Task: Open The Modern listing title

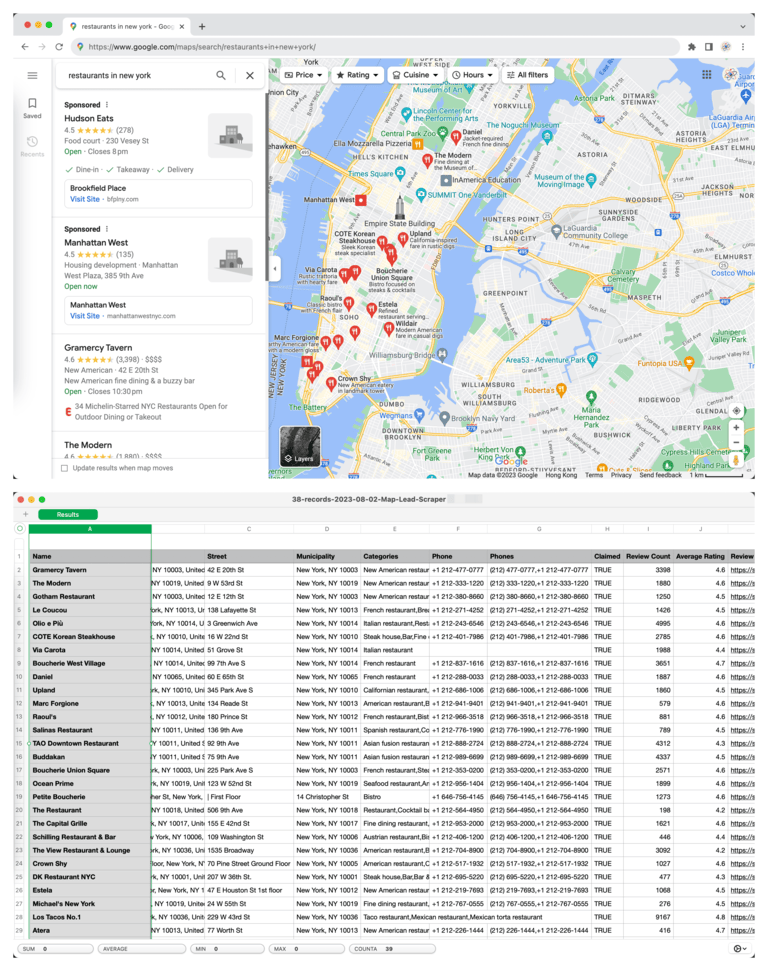Action: (x=88, y=445)
